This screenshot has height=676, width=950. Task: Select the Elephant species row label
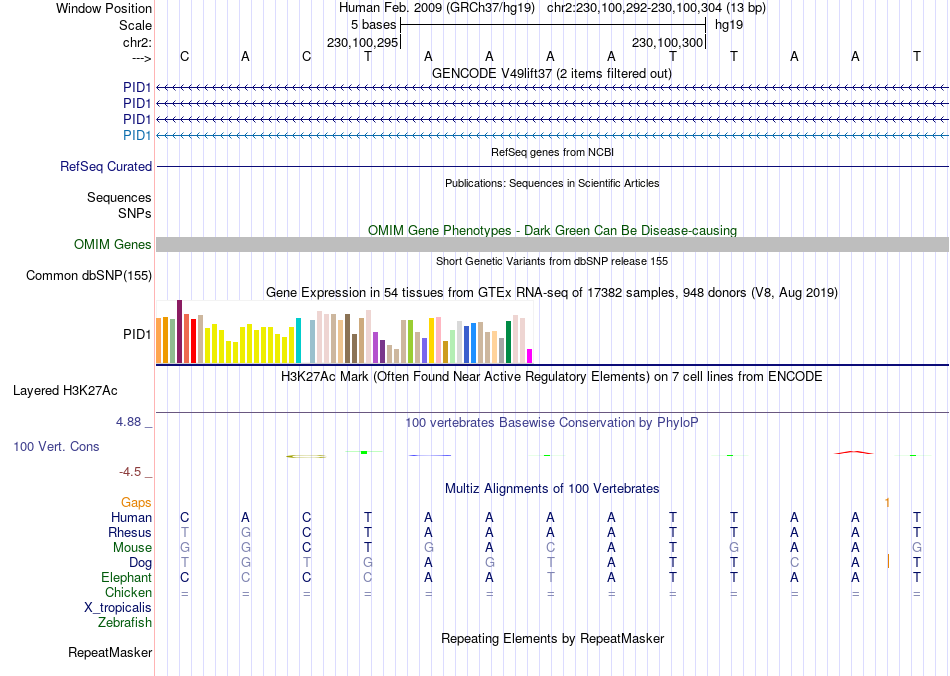126,577
